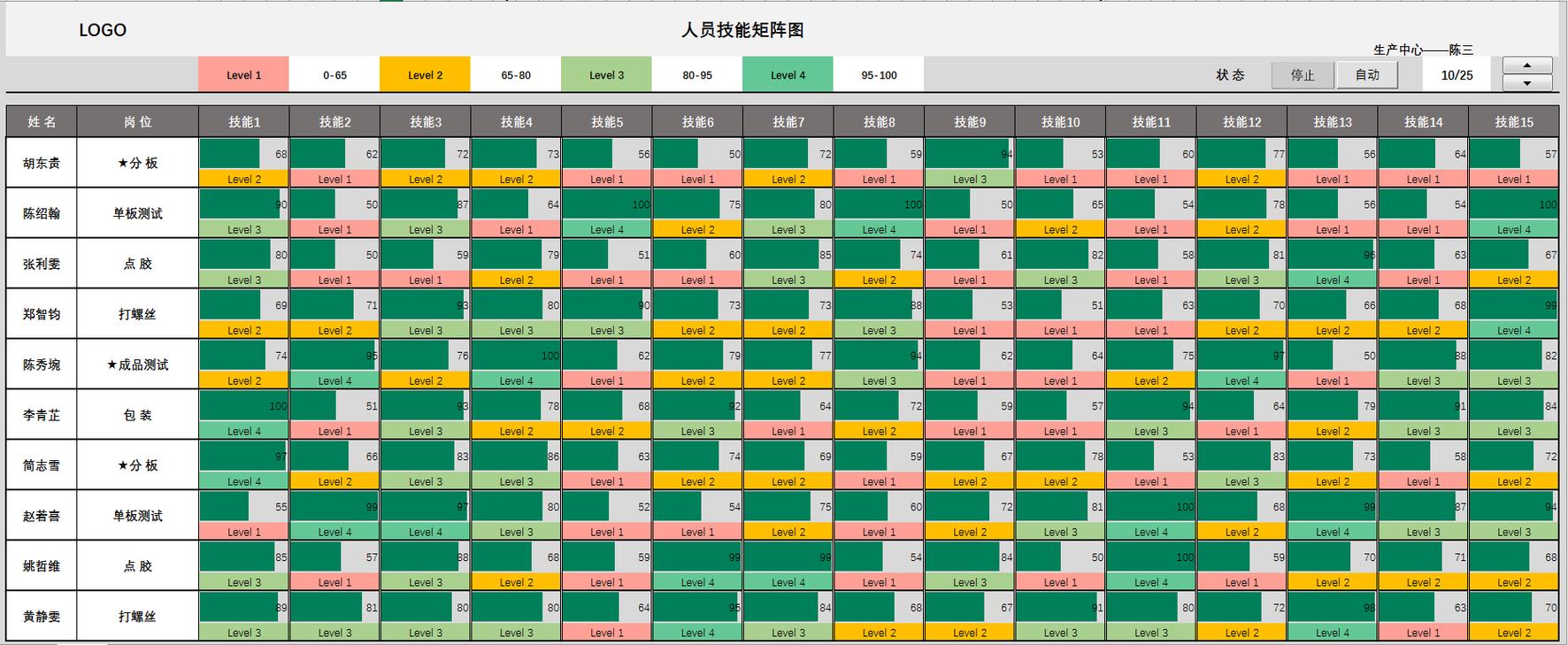Select the 技能12 column header
This screenshot has width=1568, height=645.
(1241, 121)
